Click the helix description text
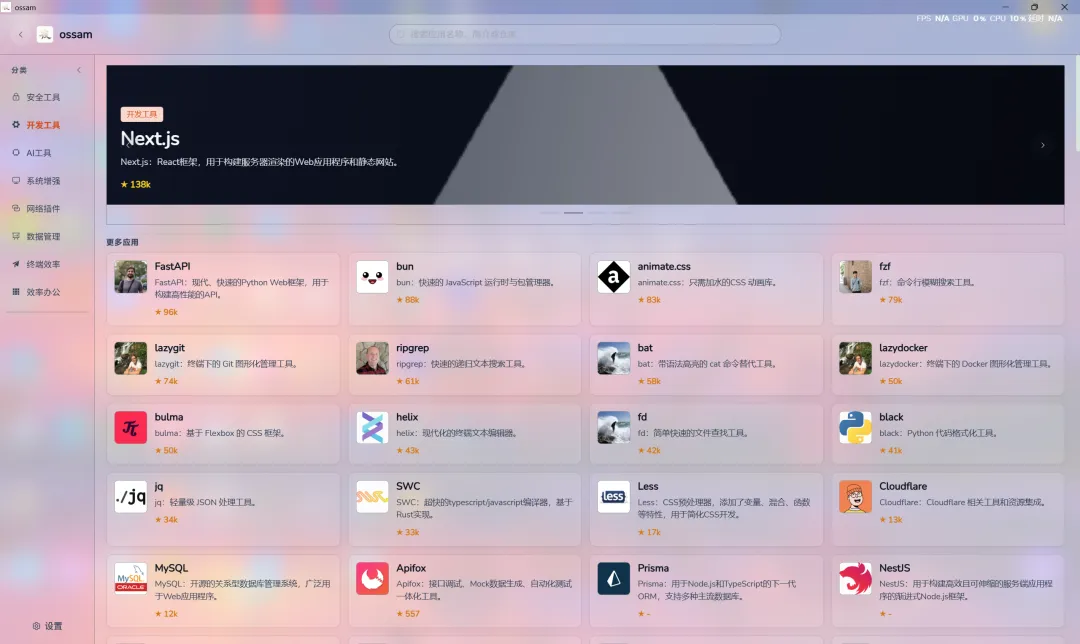Viewport: 1080px width, 644px height. [x=457, y=433]
